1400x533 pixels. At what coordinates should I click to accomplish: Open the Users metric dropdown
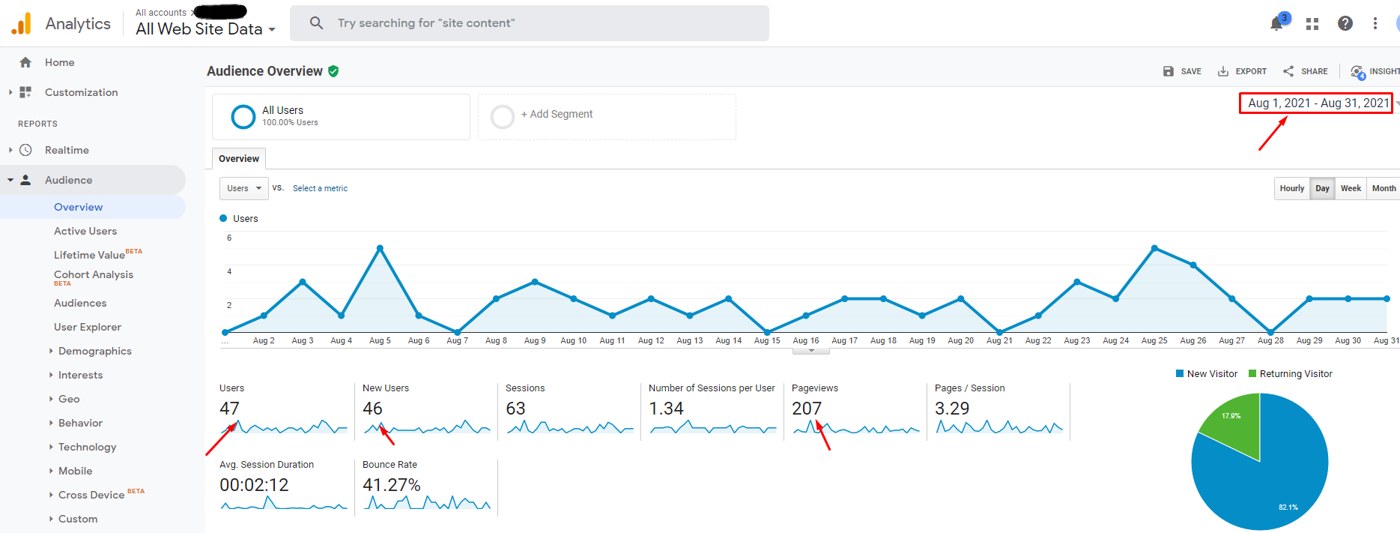click(244, 188)
